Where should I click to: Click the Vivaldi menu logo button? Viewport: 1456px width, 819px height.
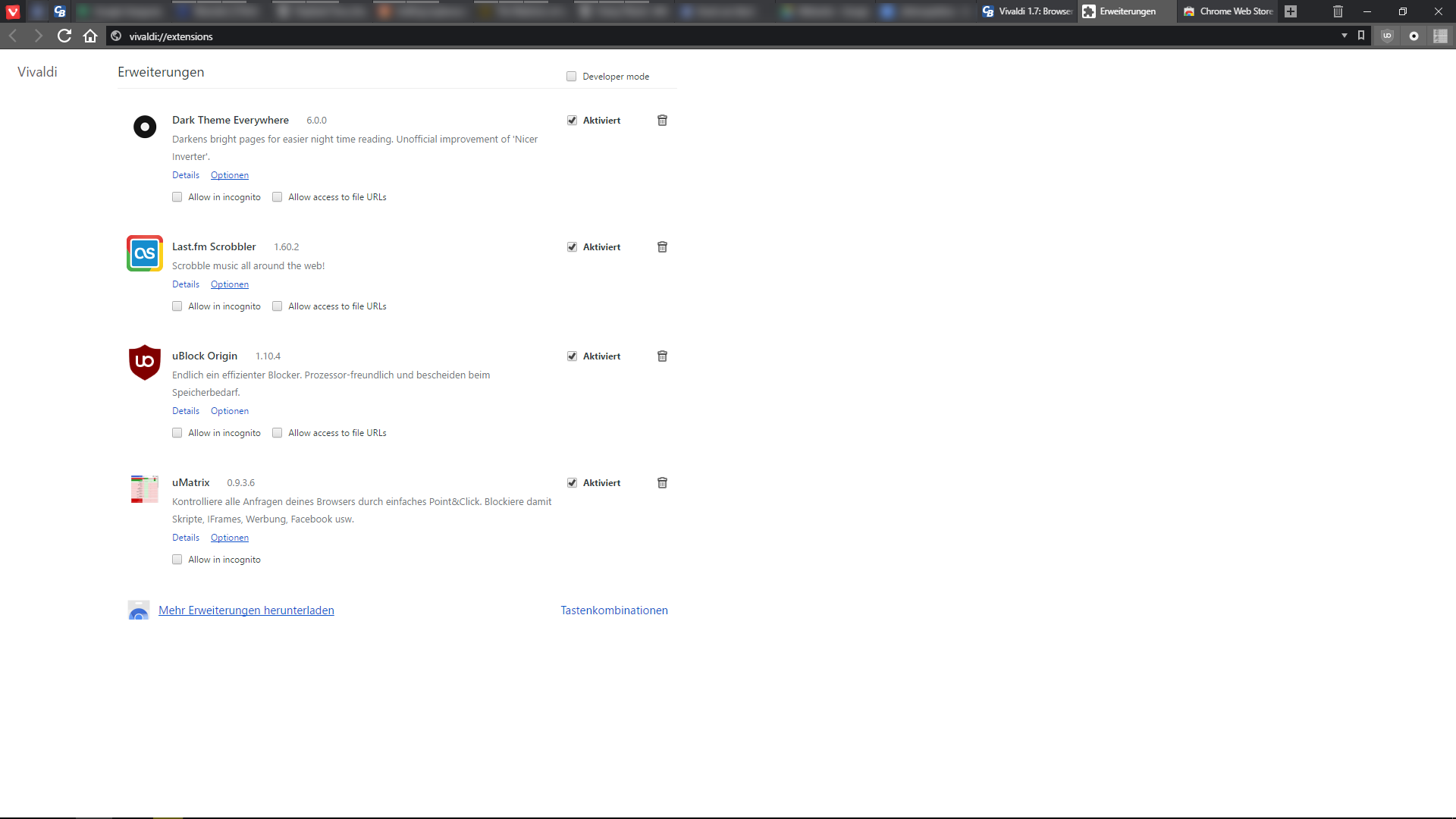[13, 11]
